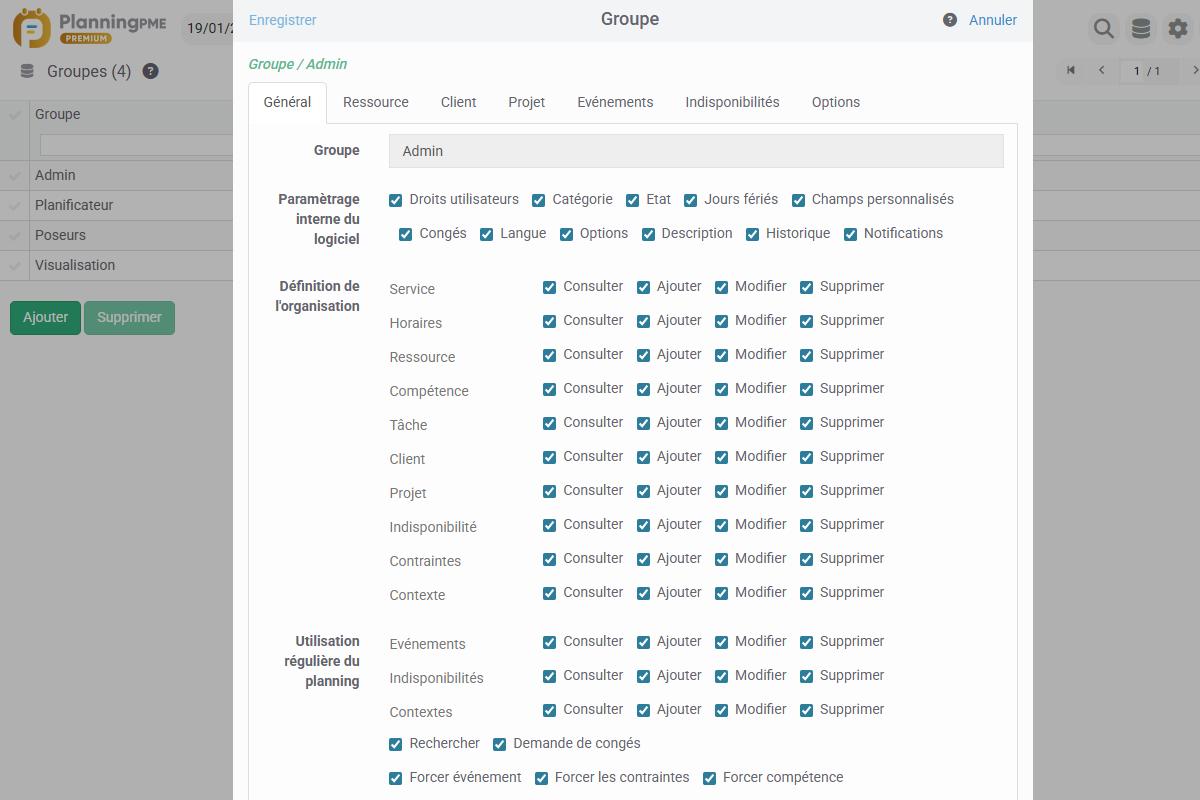The height and width of the screenshot is (800, 1200).
Task: Toggle the Notifications checkbox
Action: coord(850,234)
